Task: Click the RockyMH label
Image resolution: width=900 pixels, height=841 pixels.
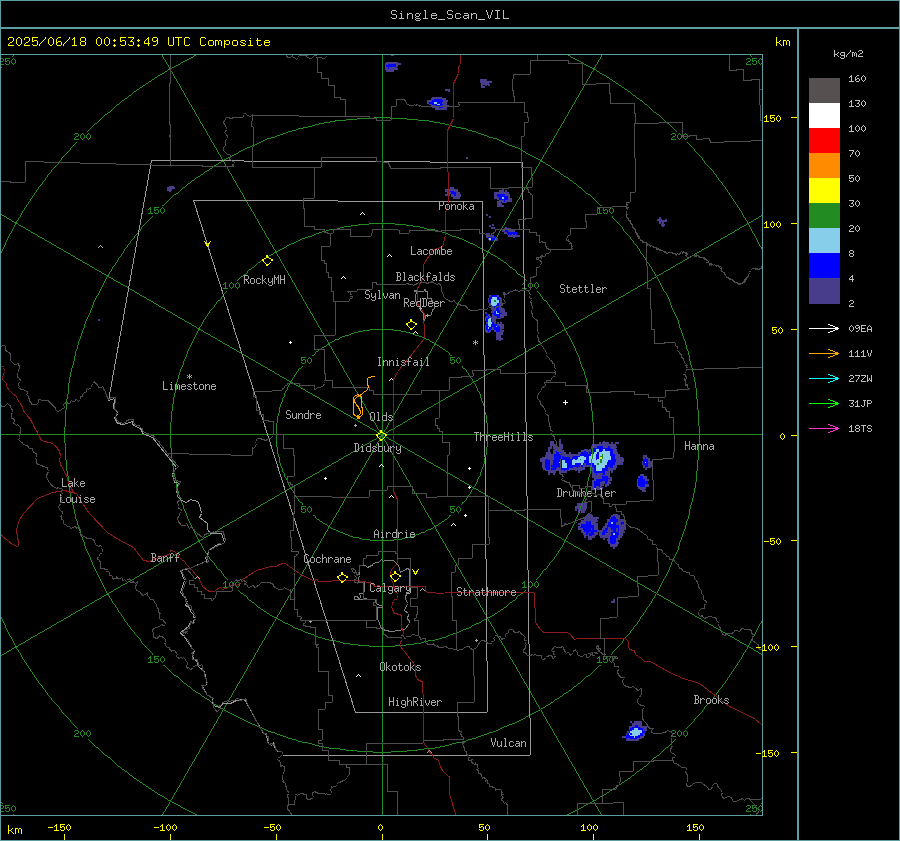Action: [x=264, y=280]
